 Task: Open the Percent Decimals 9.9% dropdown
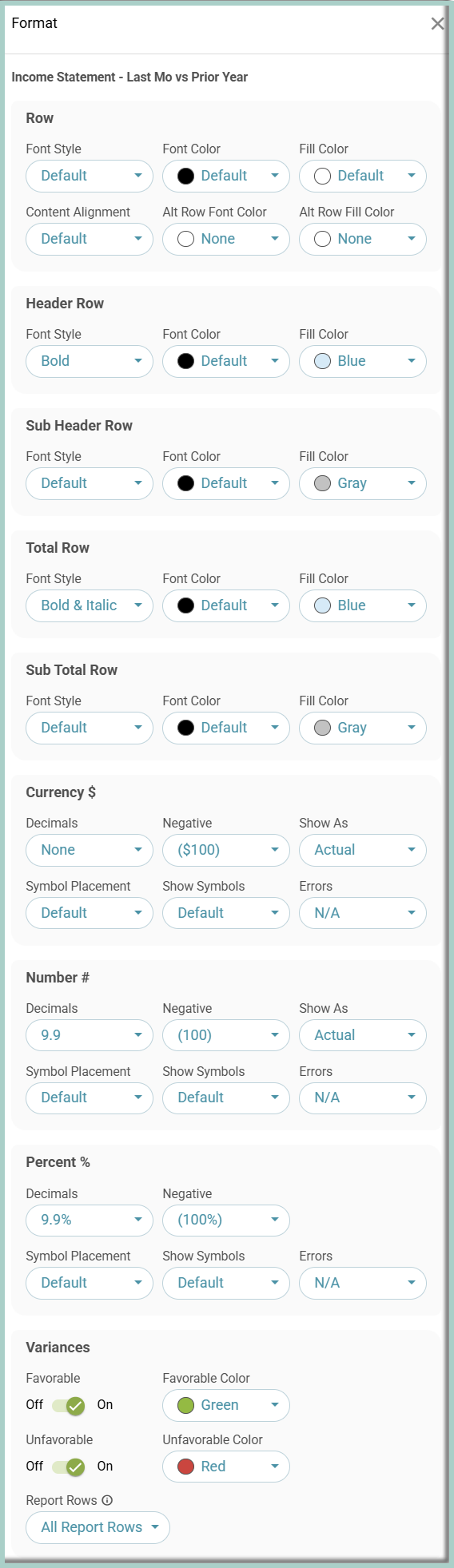(x=90, y=1220)
